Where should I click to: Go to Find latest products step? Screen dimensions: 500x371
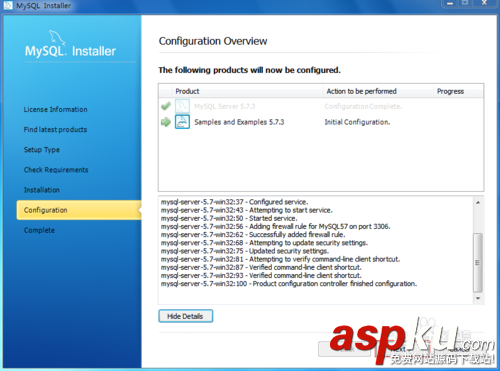pyautogui.click(x=55, y=129)
